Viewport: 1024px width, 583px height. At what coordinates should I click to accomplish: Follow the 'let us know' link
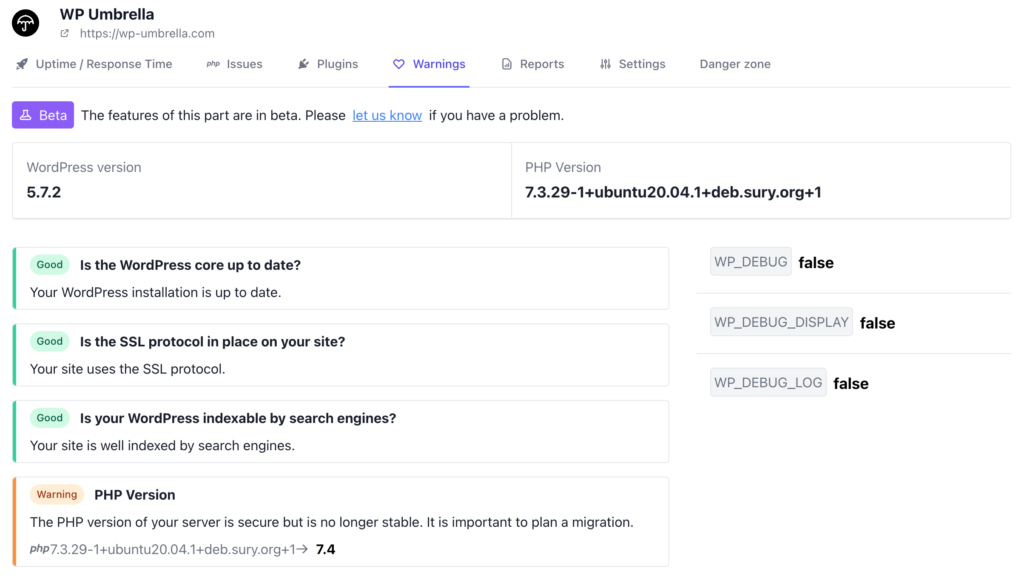[x=387, y=116]
